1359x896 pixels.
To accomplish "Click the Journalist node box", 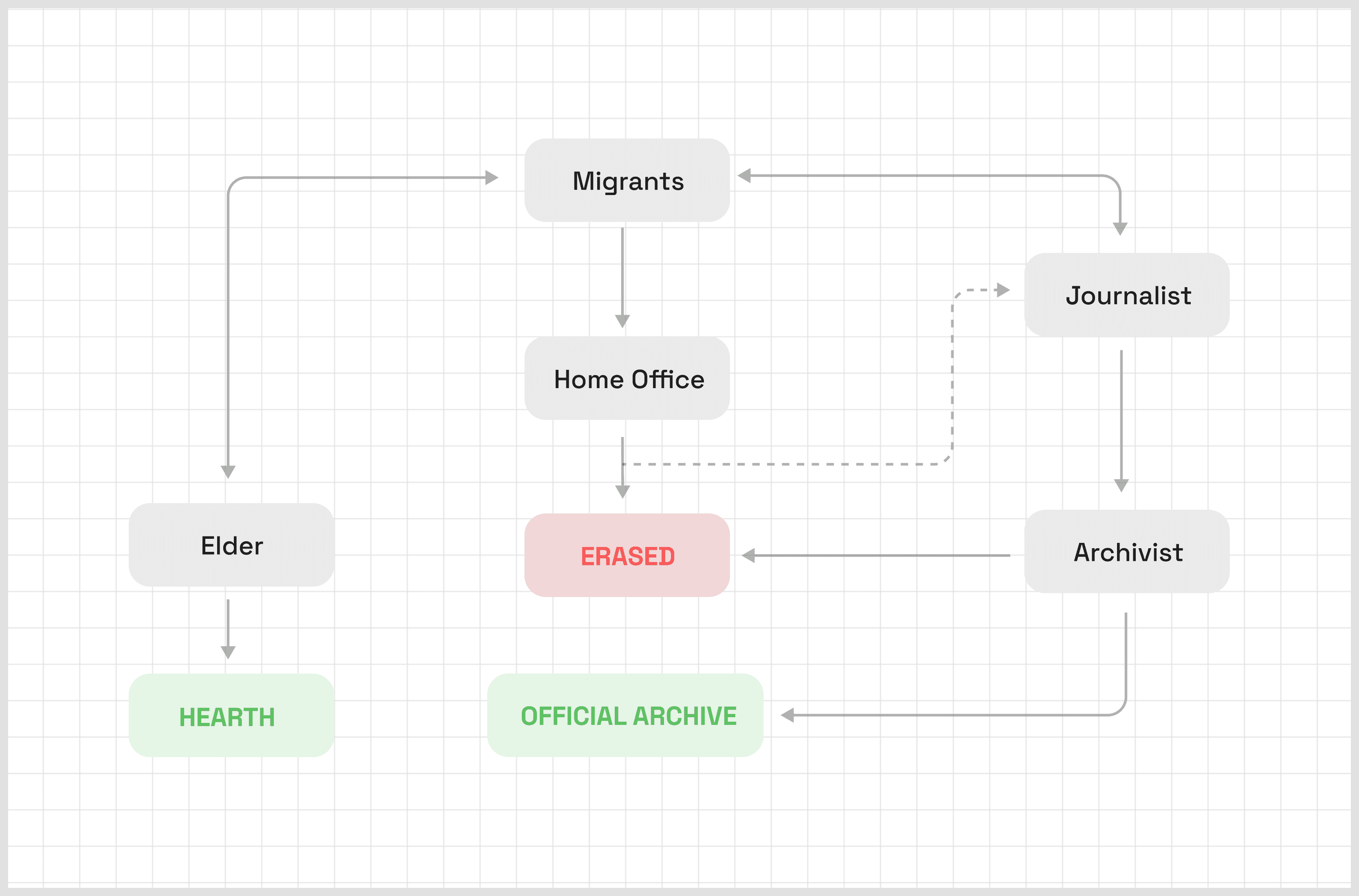I will [1126, 295].
